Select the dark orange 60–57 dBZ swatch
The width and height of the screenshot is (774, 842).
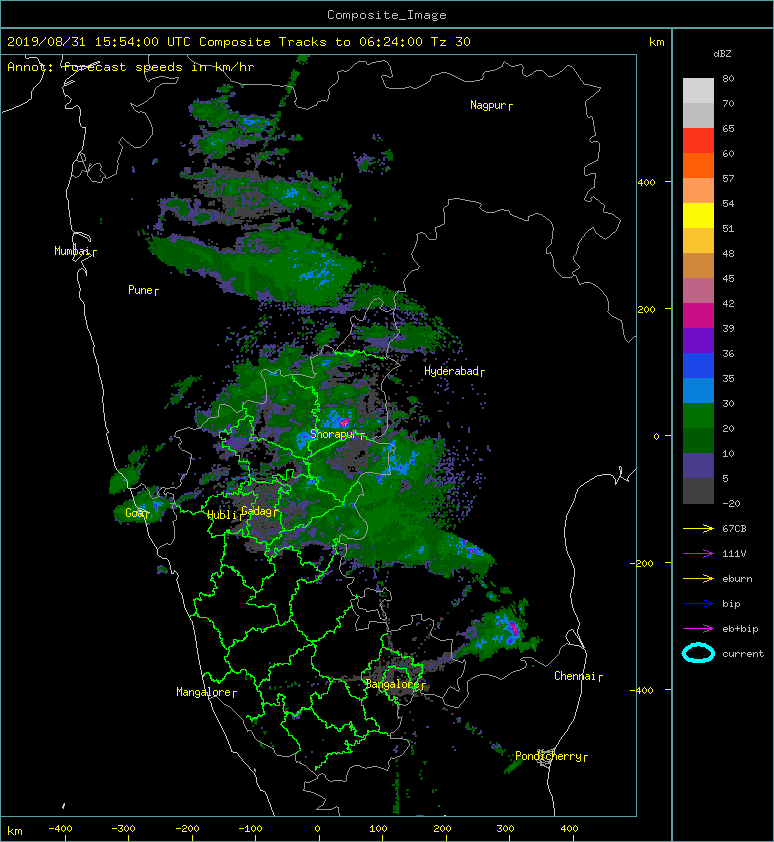698,165
